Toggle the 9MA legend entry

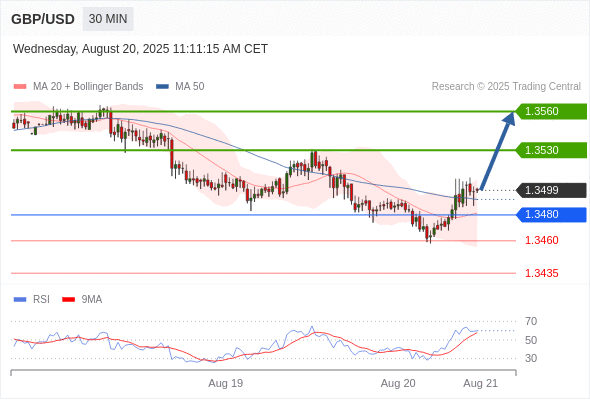click(82, 300)
